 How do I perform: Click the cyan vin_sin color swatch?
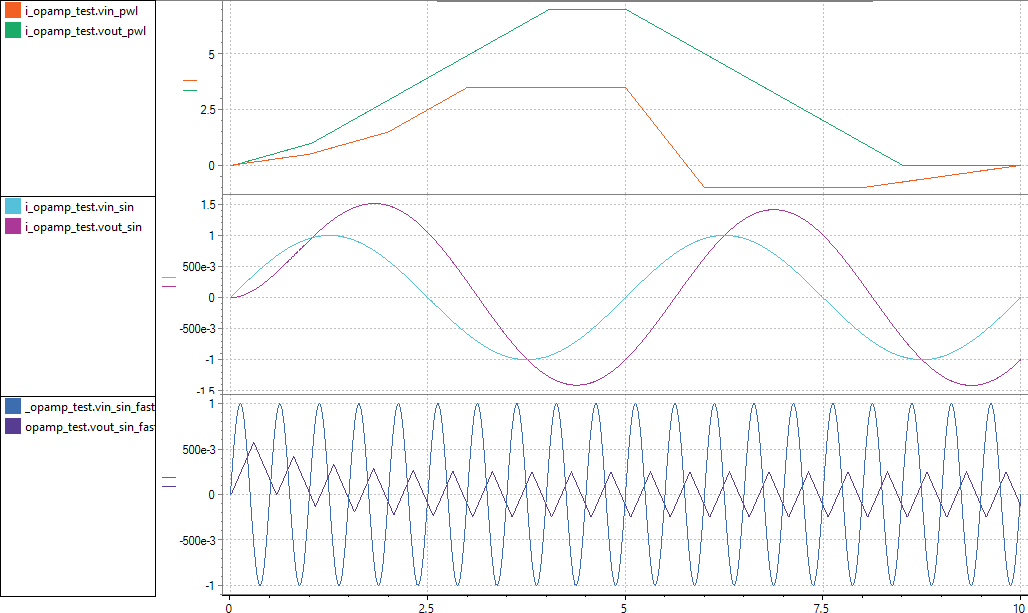point(12,206)
